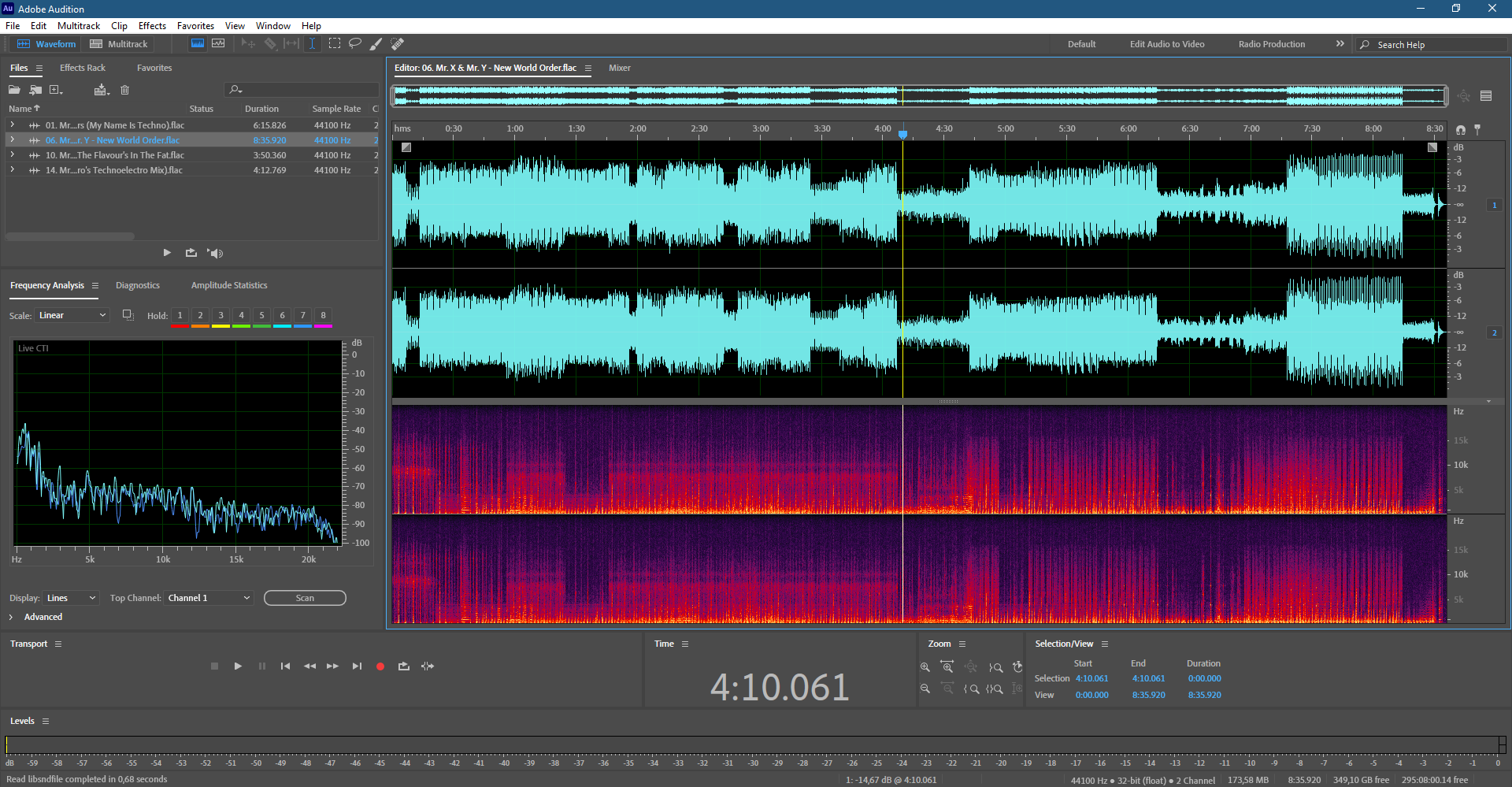Screen dimensions: 1512x787
Task: Select the Spot Healing Brush tool
Action: tap(398, 43)
